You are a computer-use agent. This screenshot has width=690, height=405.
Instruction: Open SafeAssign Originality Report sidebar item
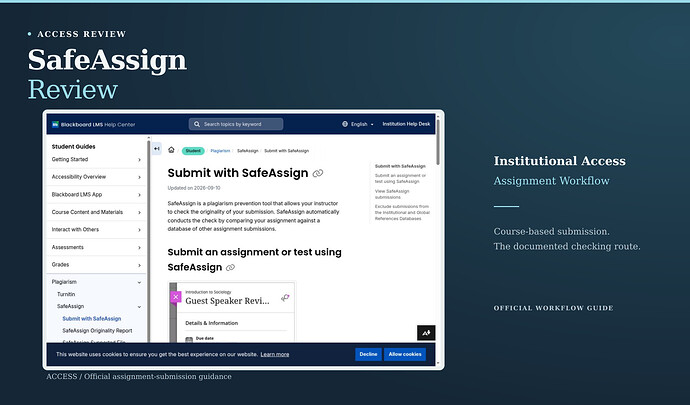coord(97,331)
